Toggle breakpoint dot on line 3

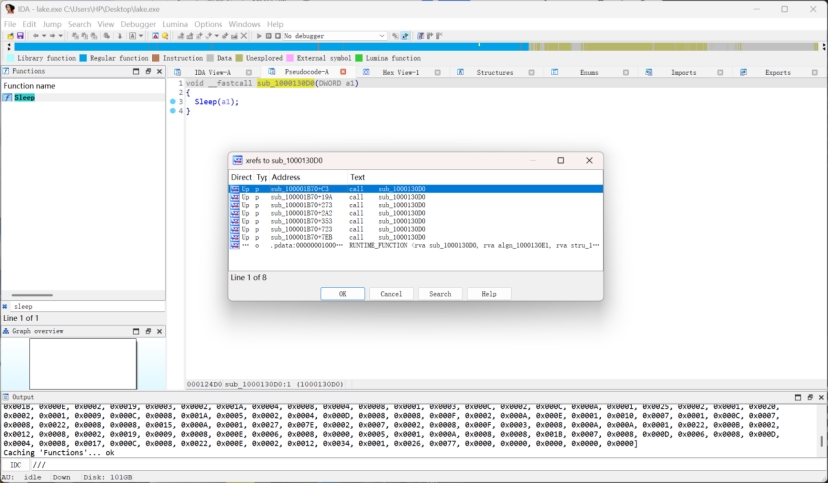173,101
